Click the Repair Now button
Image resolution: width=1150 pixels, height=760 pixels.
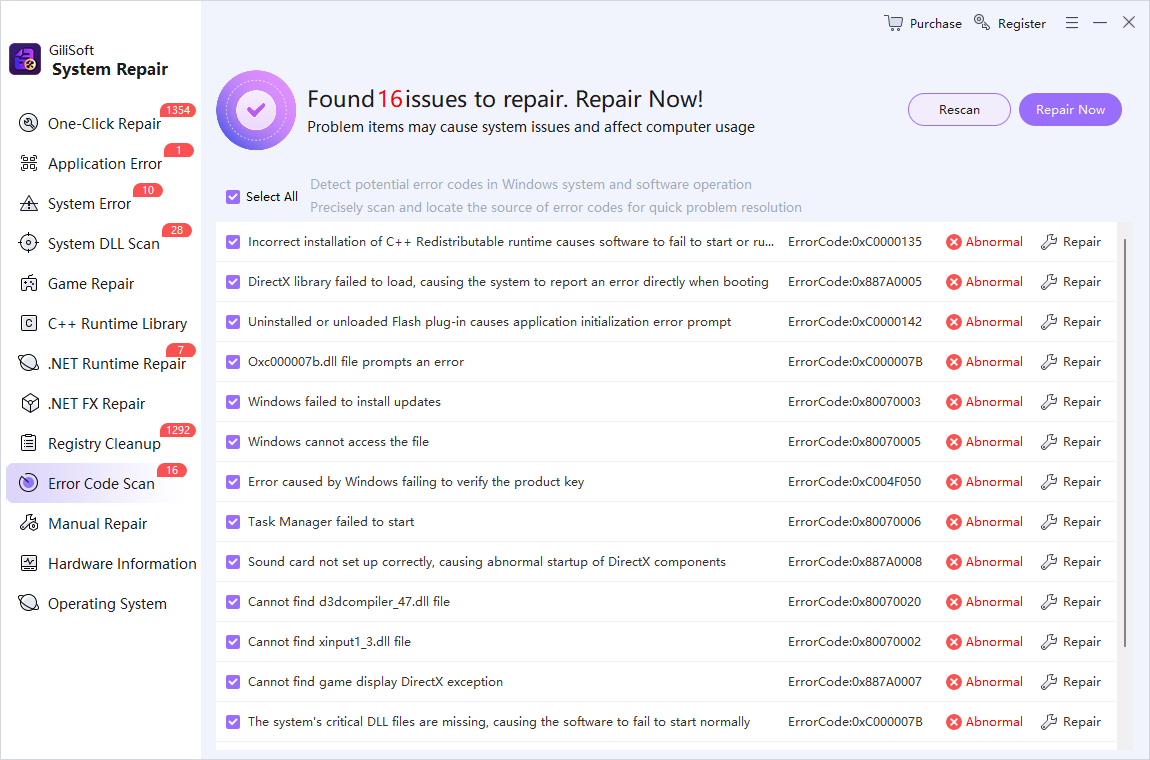coord(1070,109)
